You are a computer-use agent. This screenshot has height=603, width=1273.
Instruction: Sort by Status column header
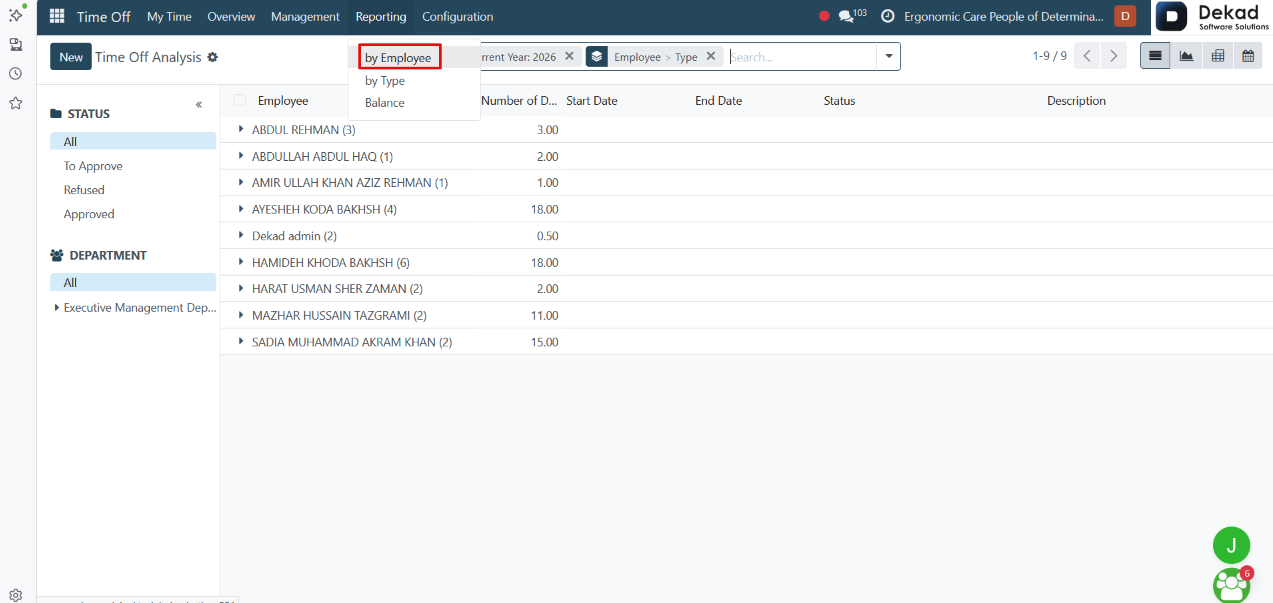[x=840, y=101]
